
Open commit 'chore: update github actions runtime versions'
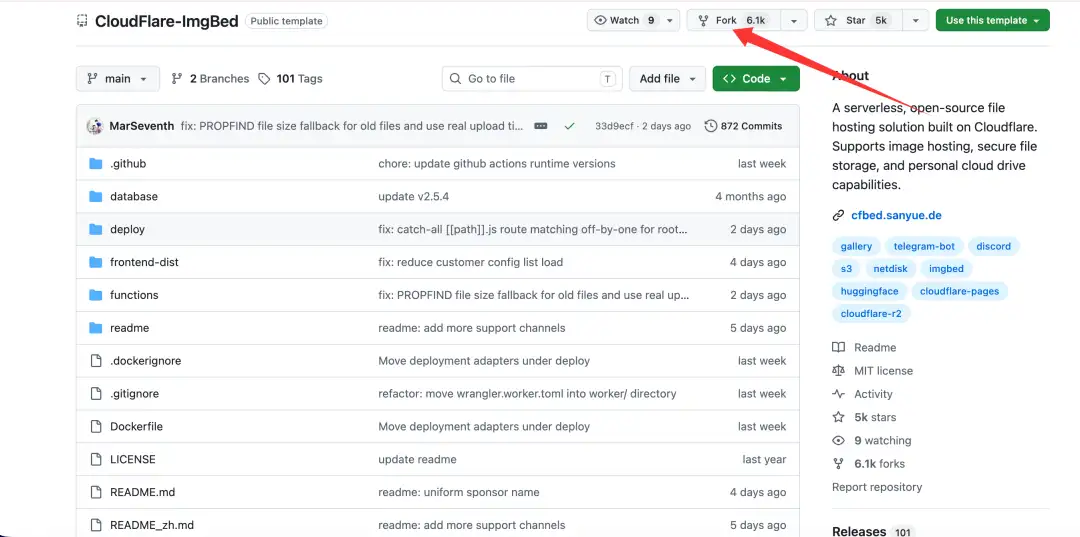pyautogui.click(x=497, y=164)
